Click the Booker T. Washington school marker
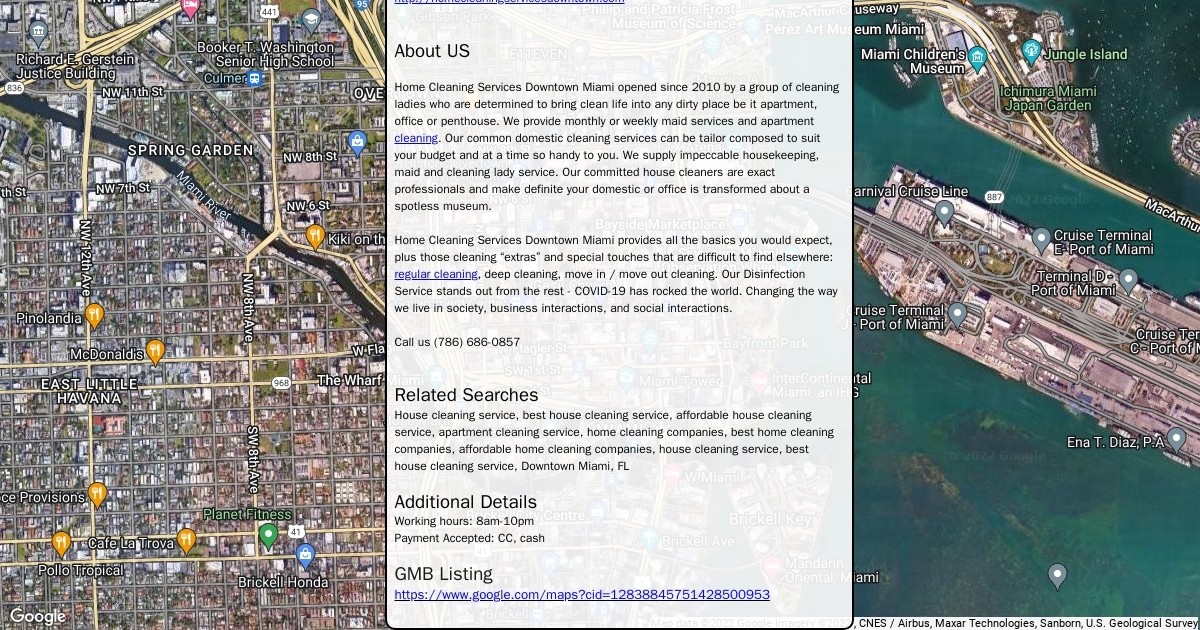 [311, 20]
